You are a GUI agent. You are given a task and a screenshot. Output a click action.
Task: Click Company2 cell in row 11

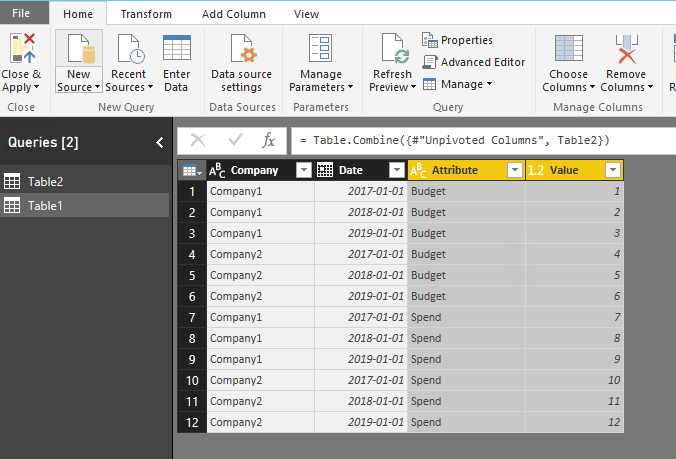pos(260,401)
